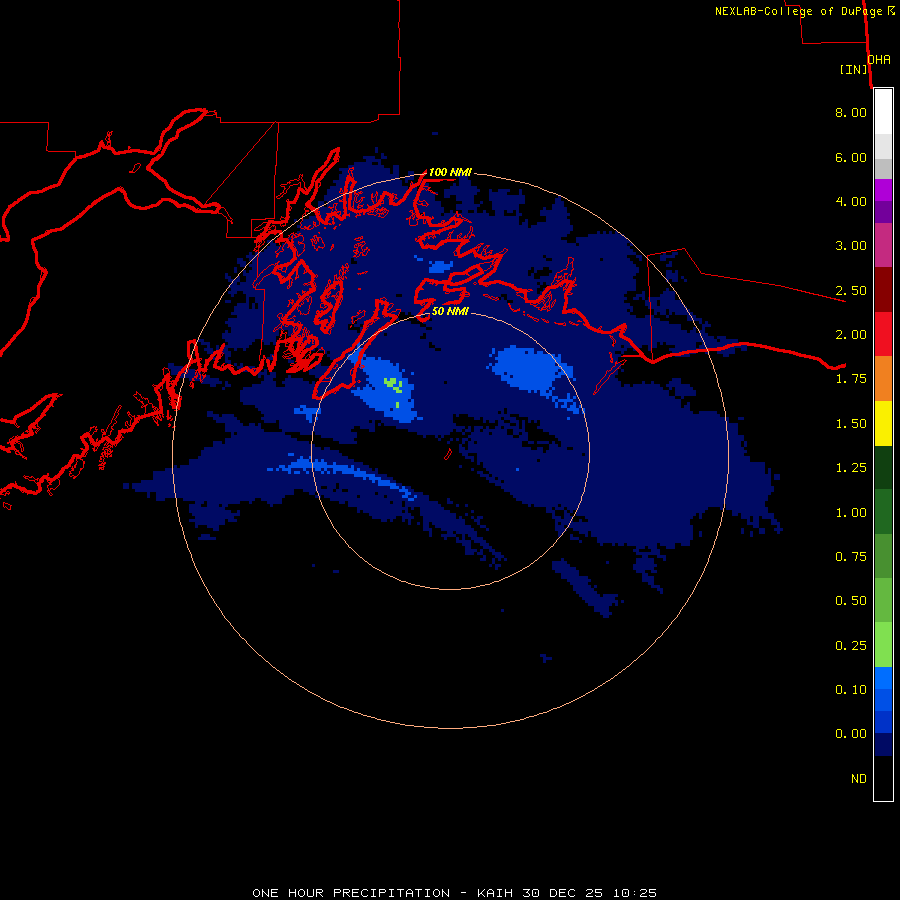This screenshot has width=900, height=900.
Task: Click the 6.00 legend value
Action: [851, 157]
